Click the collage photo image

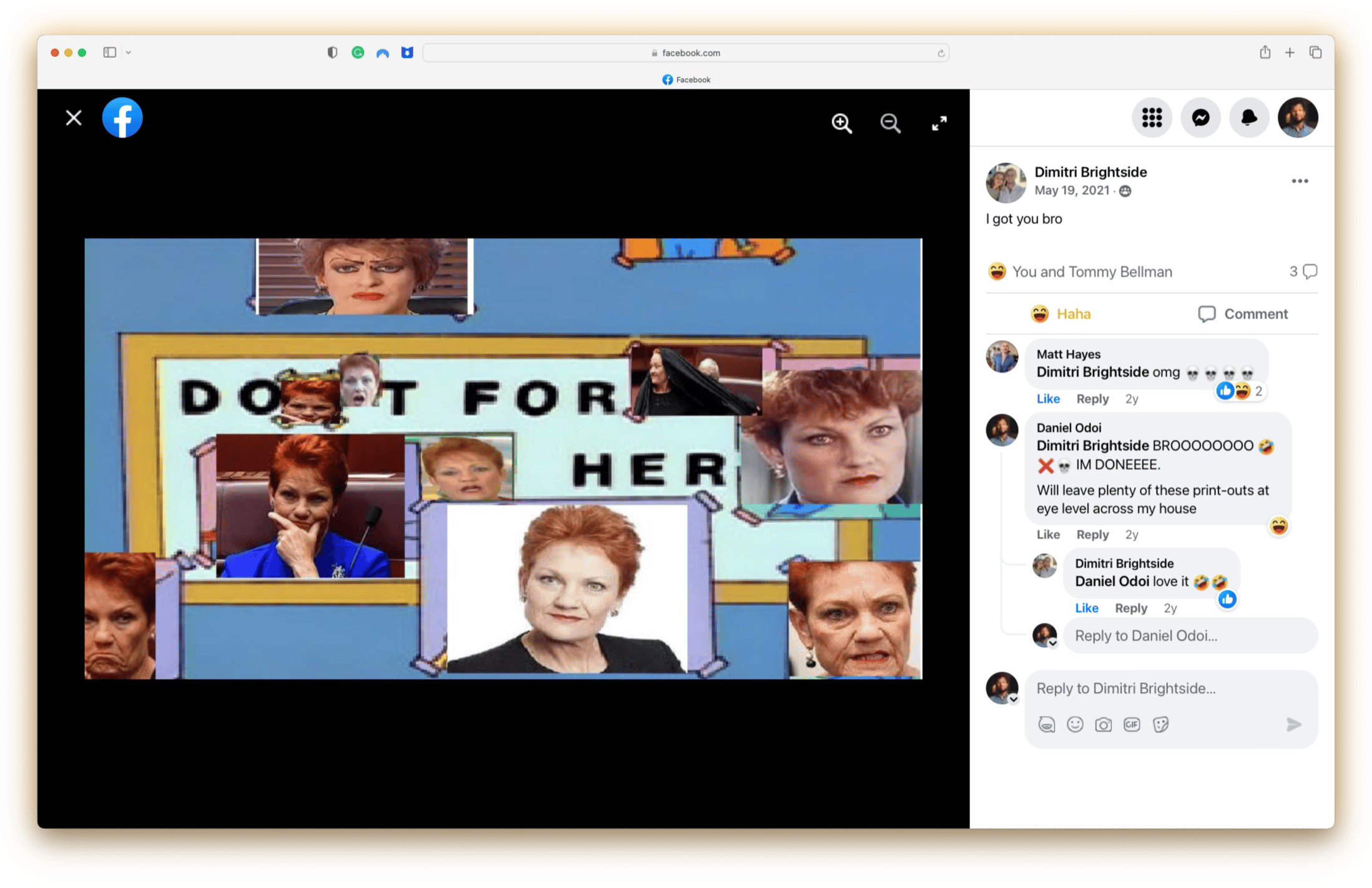pyautogui.click(x=503, y=459)
